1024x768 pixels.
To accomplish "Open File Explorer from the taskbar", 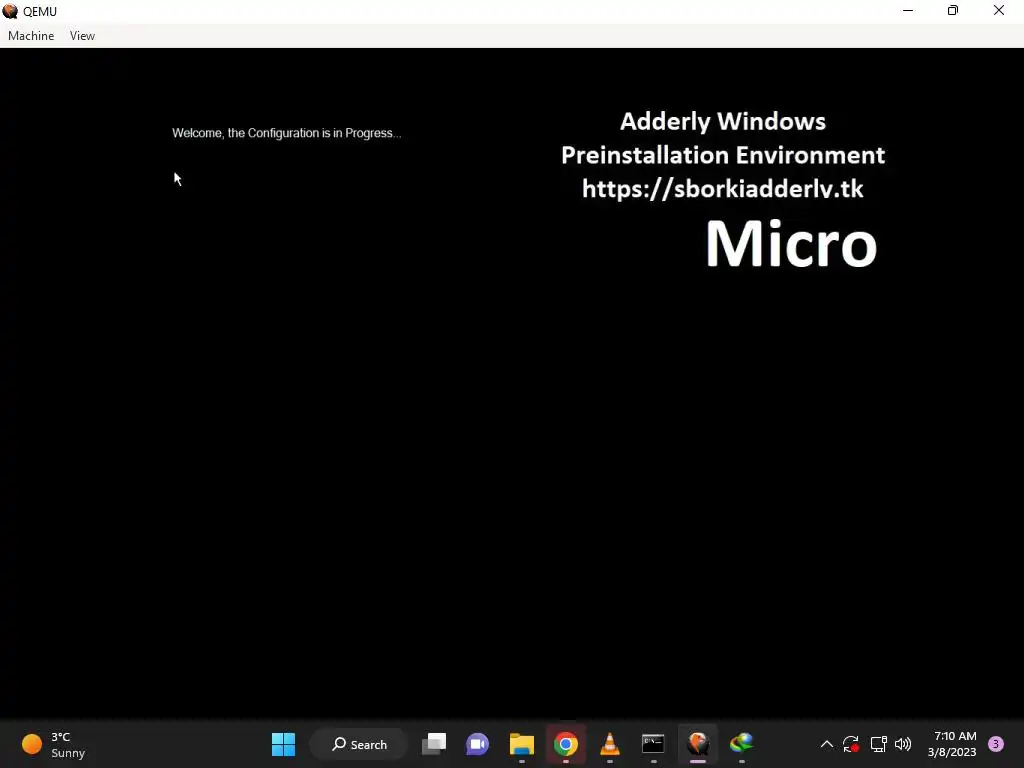I will (x=522, y=744).
